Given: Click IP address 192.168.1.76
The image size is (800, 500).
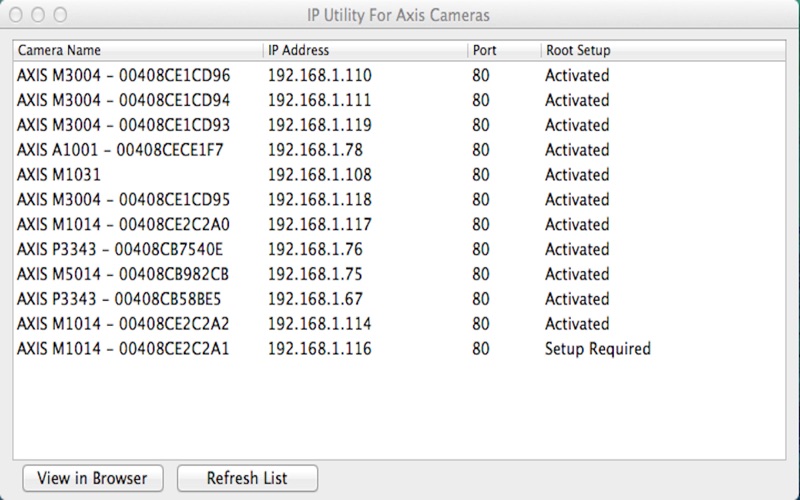Looking at the screenshot, I should pyautogui.click(x=315, y=249).
